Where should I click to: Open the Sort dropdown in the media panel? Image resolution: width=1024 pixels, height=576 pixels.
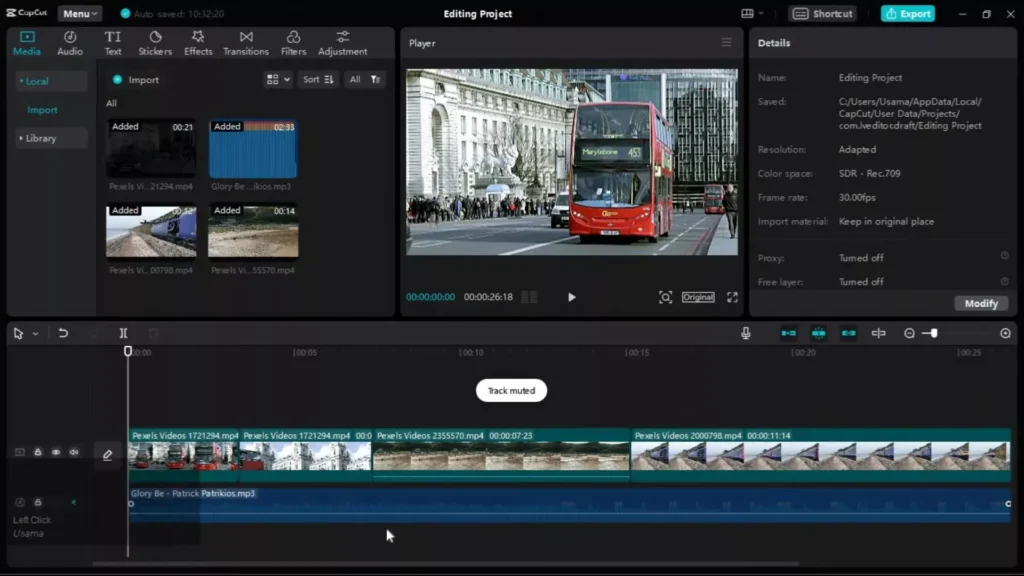[317, 79]
